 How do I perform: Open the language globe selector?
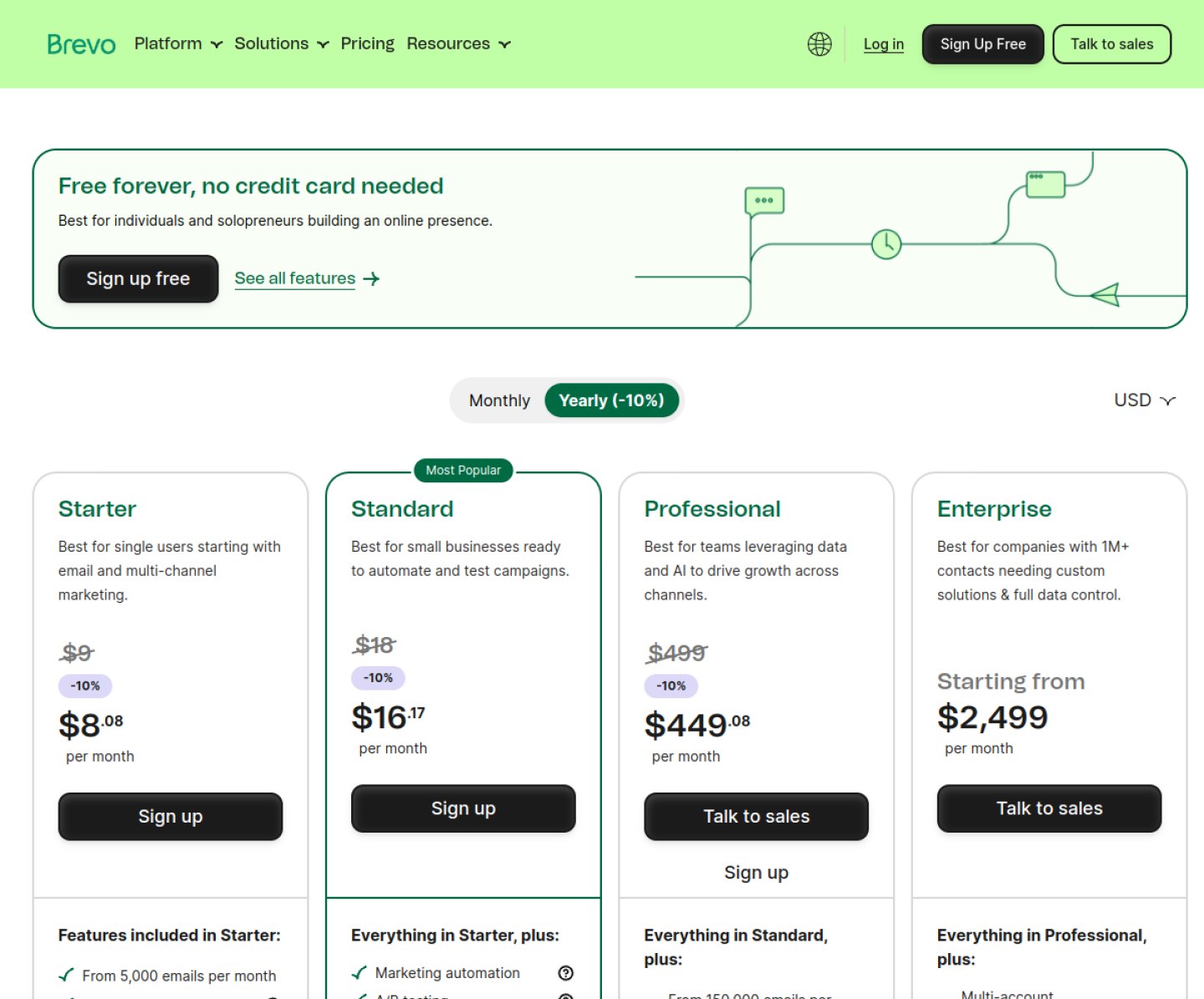[819, 44]
